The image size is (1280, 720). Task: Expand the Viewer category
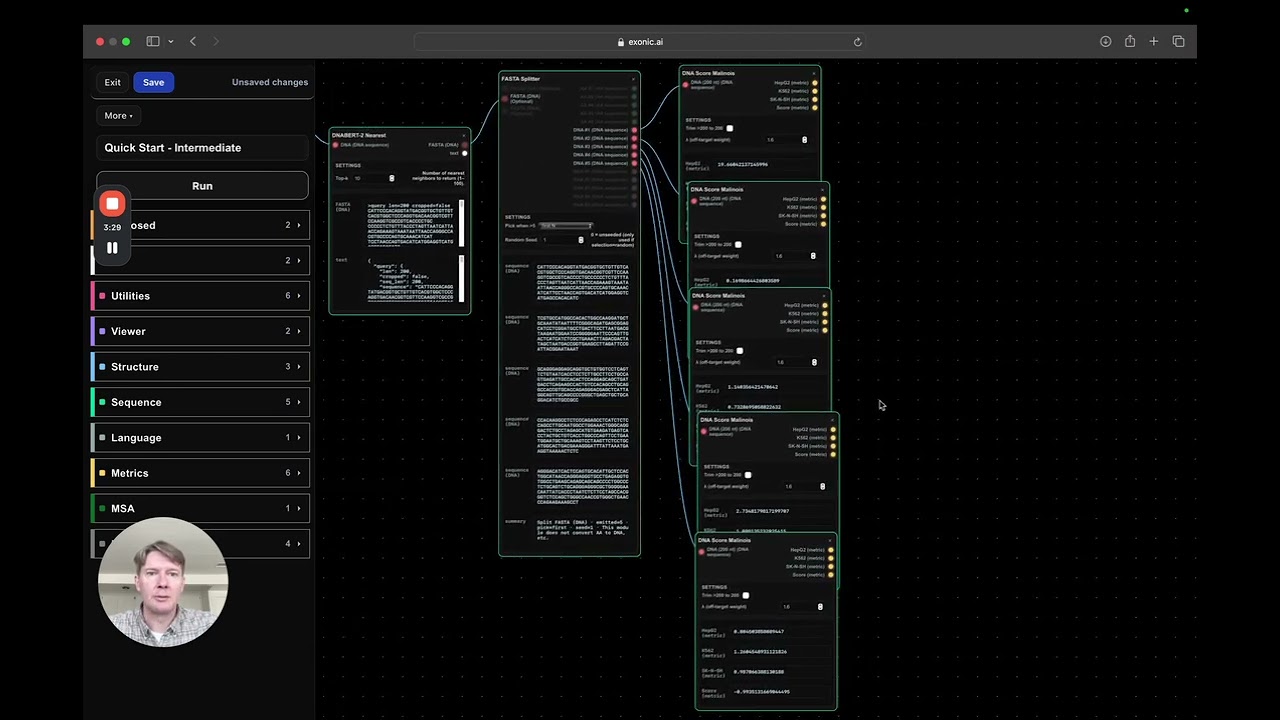[x=200, y=331]
